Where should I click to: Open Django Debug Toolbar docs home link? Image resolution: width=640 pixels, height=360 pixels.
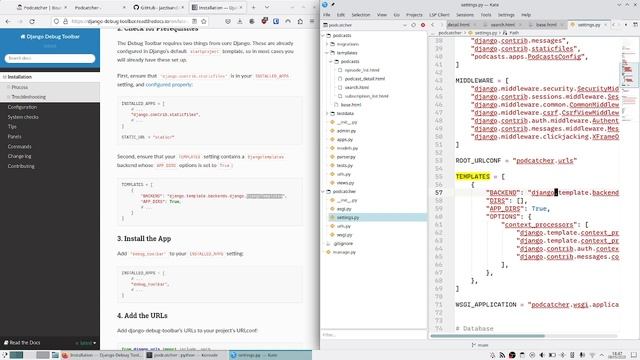coord(50,36)
